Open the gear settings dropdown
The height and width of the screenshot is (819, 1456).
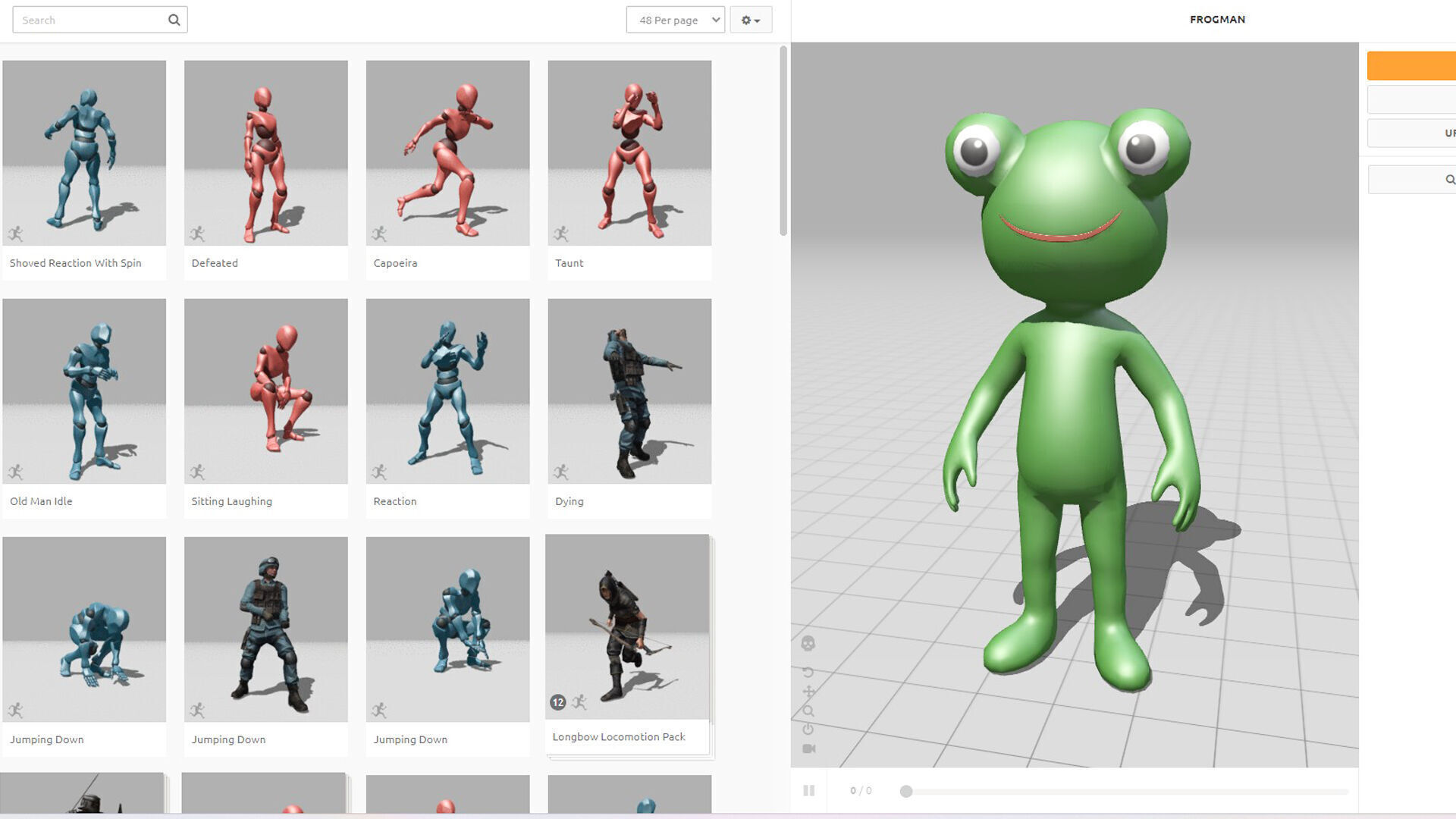pos(751,20)
